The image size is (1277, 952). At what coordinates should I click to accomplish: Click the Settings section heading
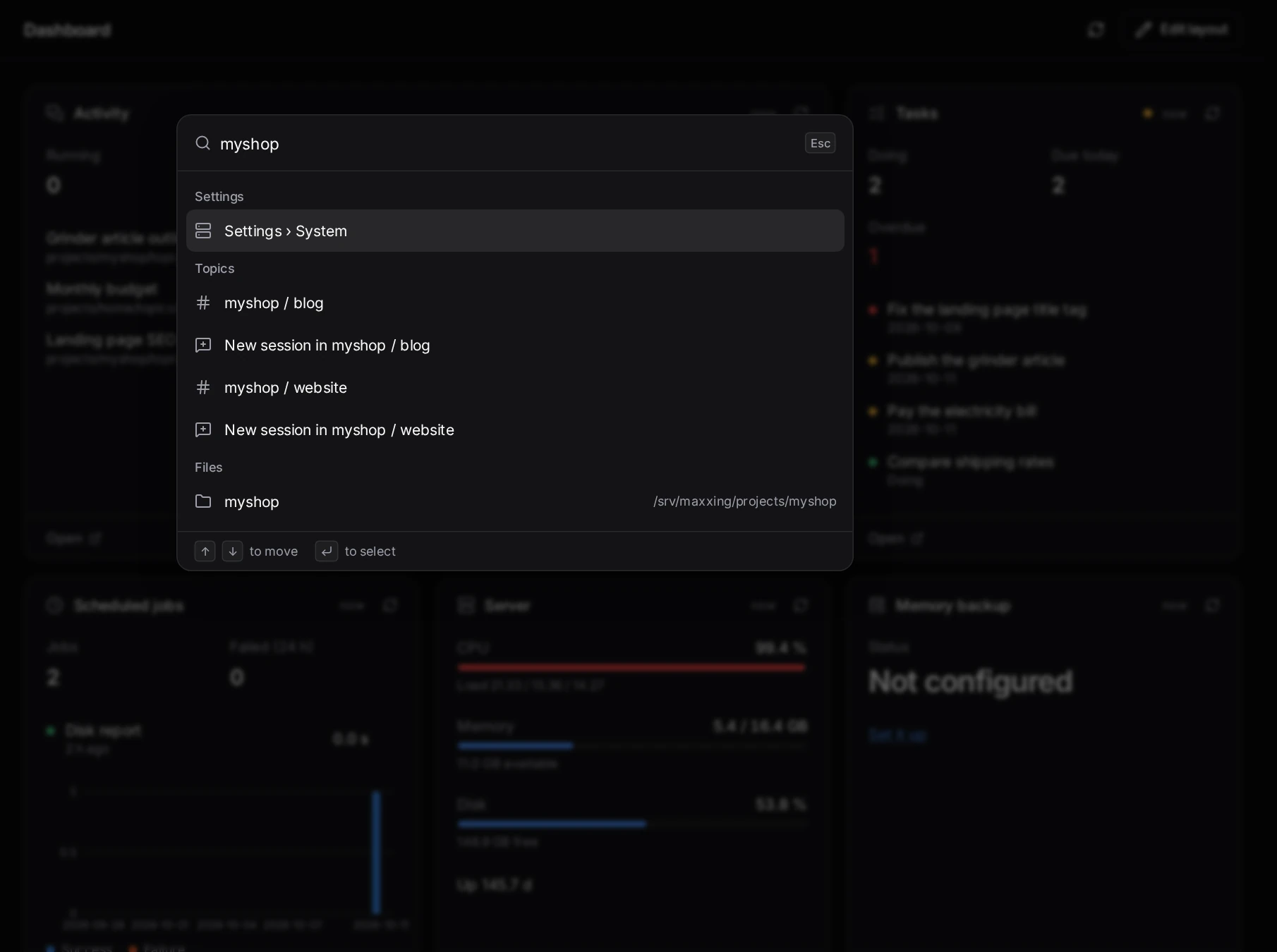tap(219, 197)
